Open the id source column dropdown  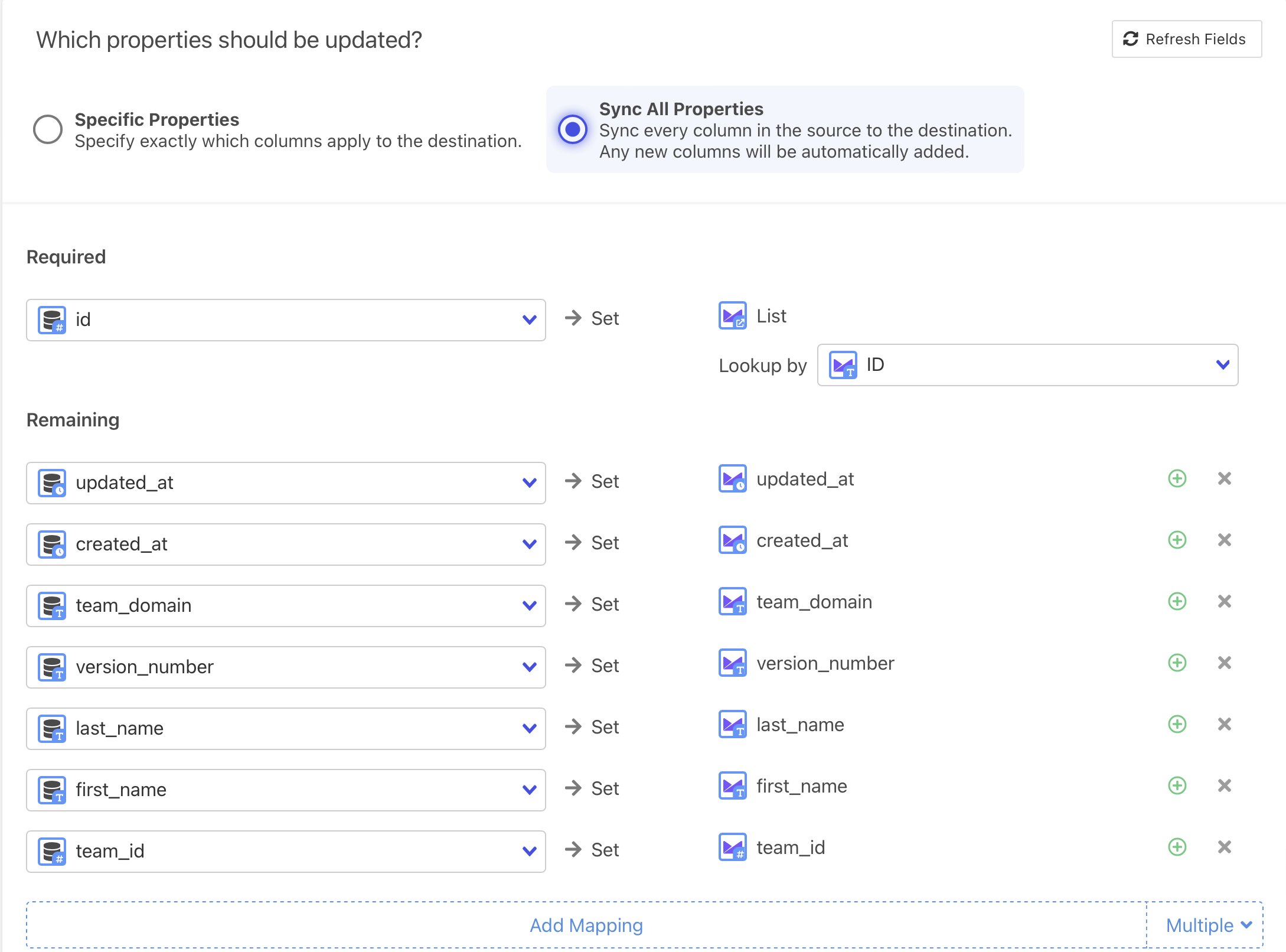[x=286, y=320]
